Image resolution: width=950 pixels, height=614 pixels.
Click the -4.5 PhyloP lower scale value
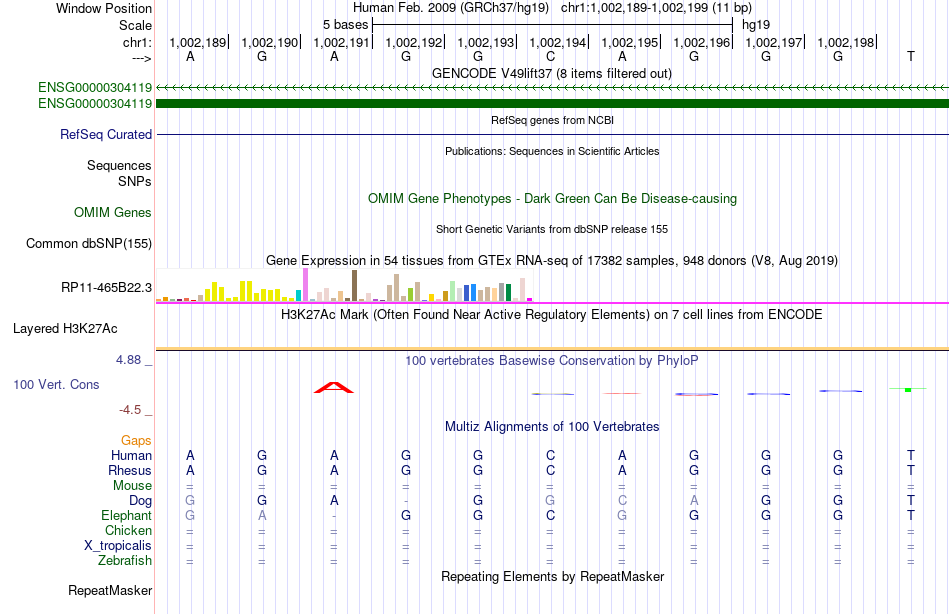tap(130, 410)
